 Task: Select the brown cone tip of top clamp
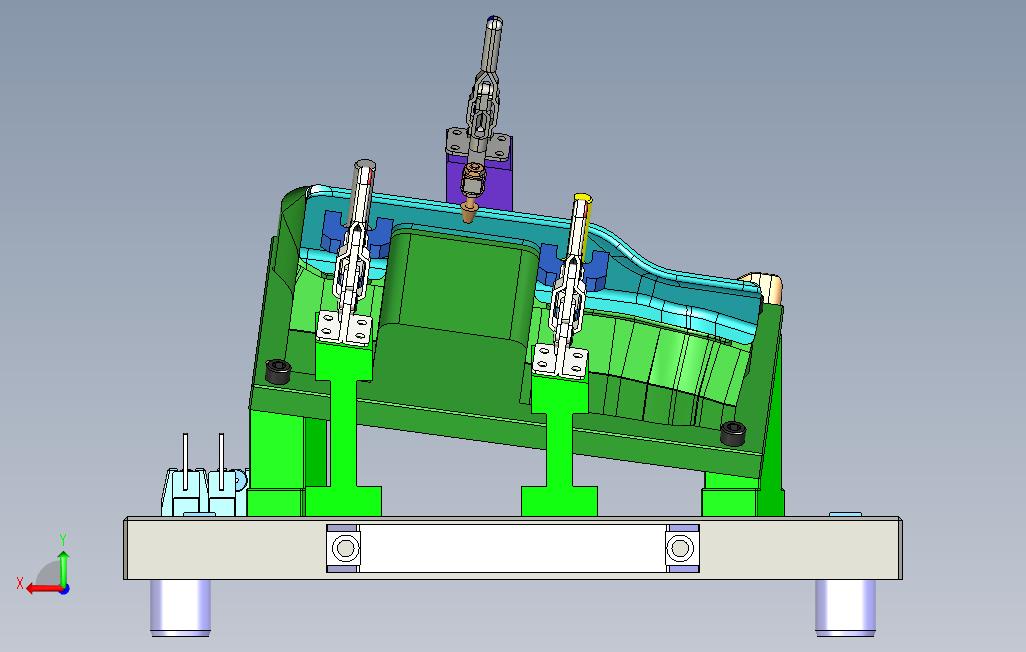[x=469, y=211]
